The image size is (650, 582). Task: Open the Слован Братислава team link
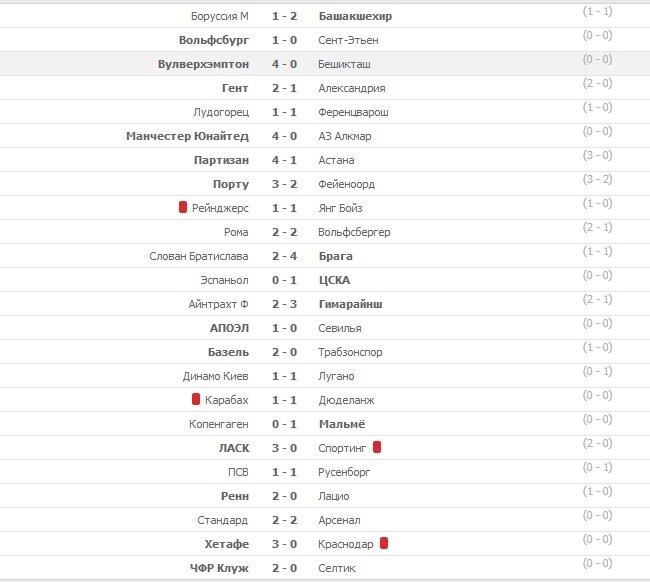[x=199, y=256]
